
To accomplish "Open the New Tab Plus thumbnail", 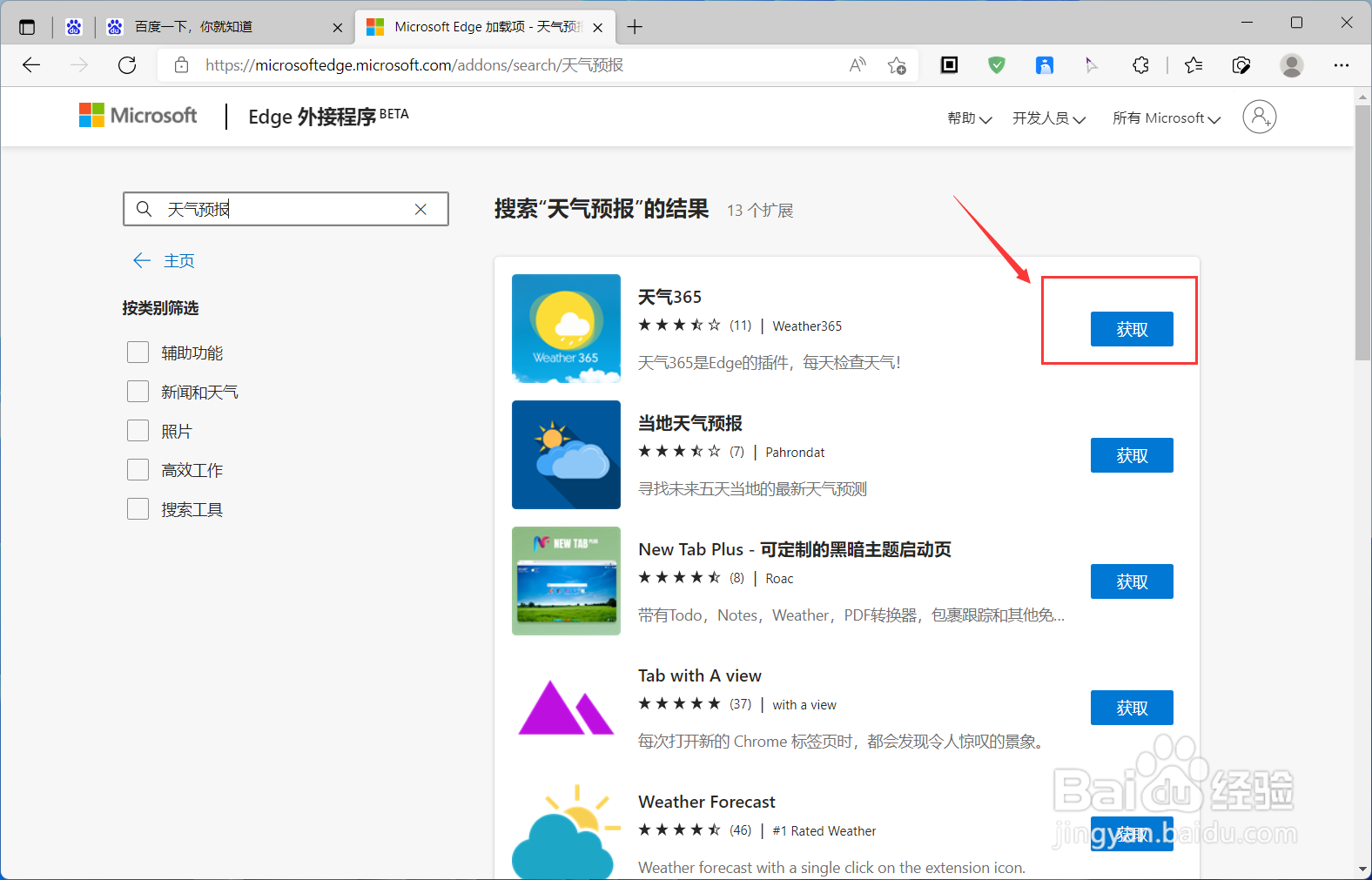I will pyautogui.click(x=566, y=581).
